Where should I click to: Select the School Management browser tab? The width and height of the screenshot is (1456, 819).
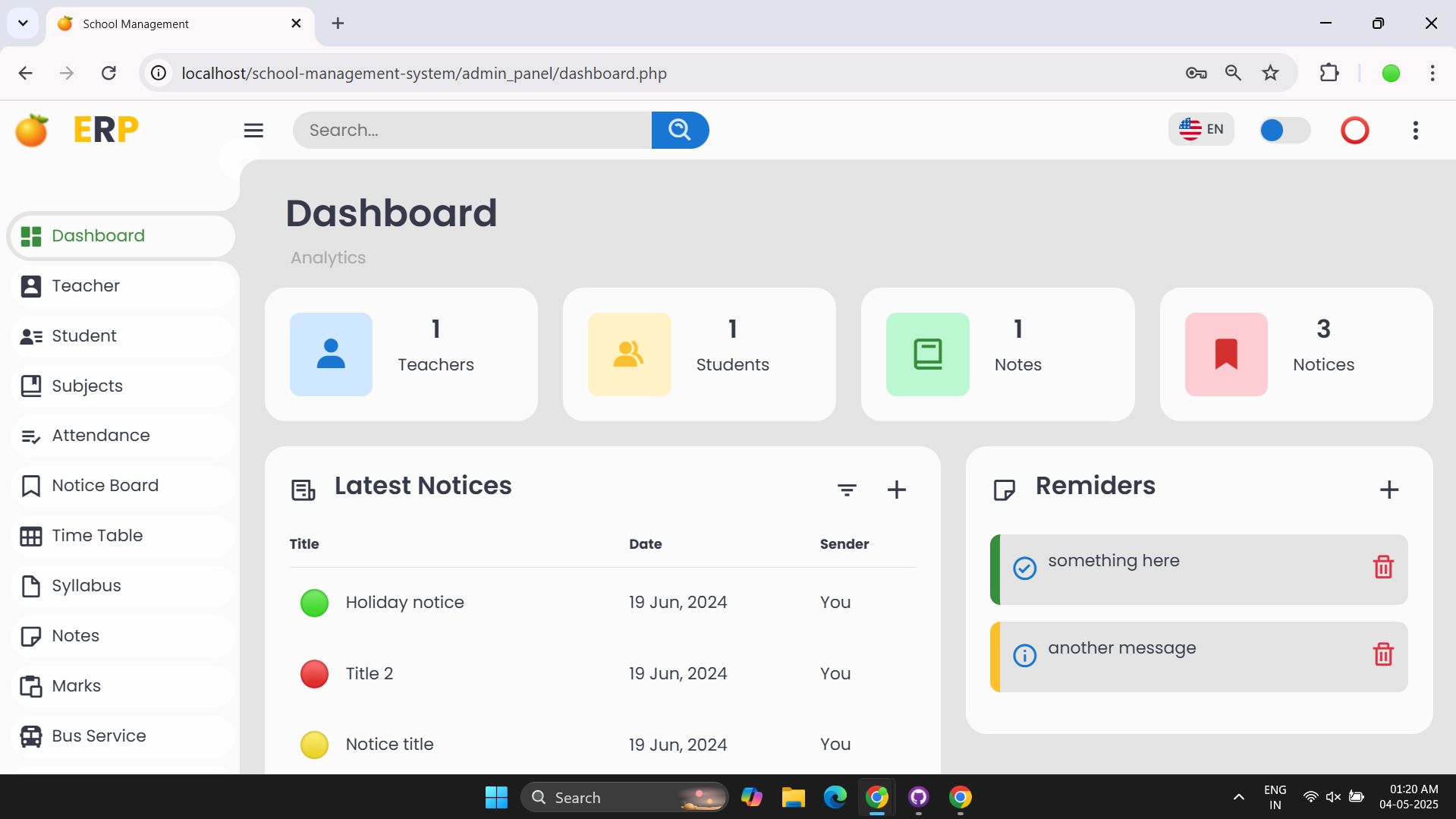179,24
